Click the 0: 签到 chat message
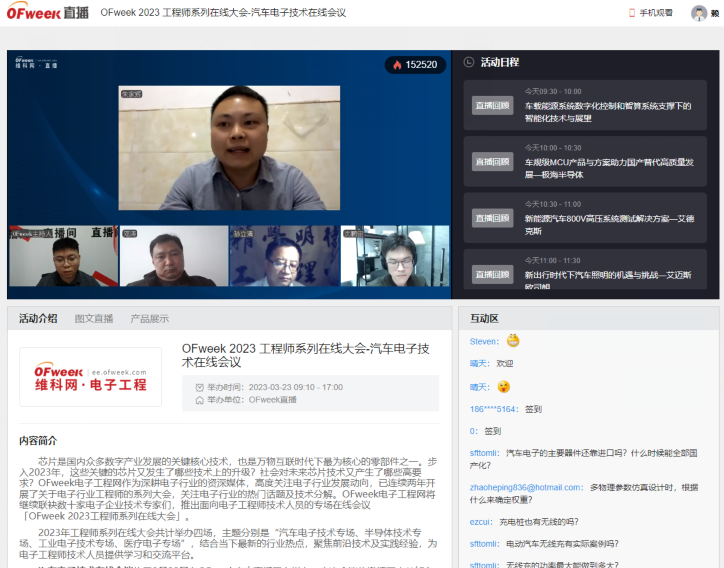This screenshot has width=724, height=568. coord(485,431)
